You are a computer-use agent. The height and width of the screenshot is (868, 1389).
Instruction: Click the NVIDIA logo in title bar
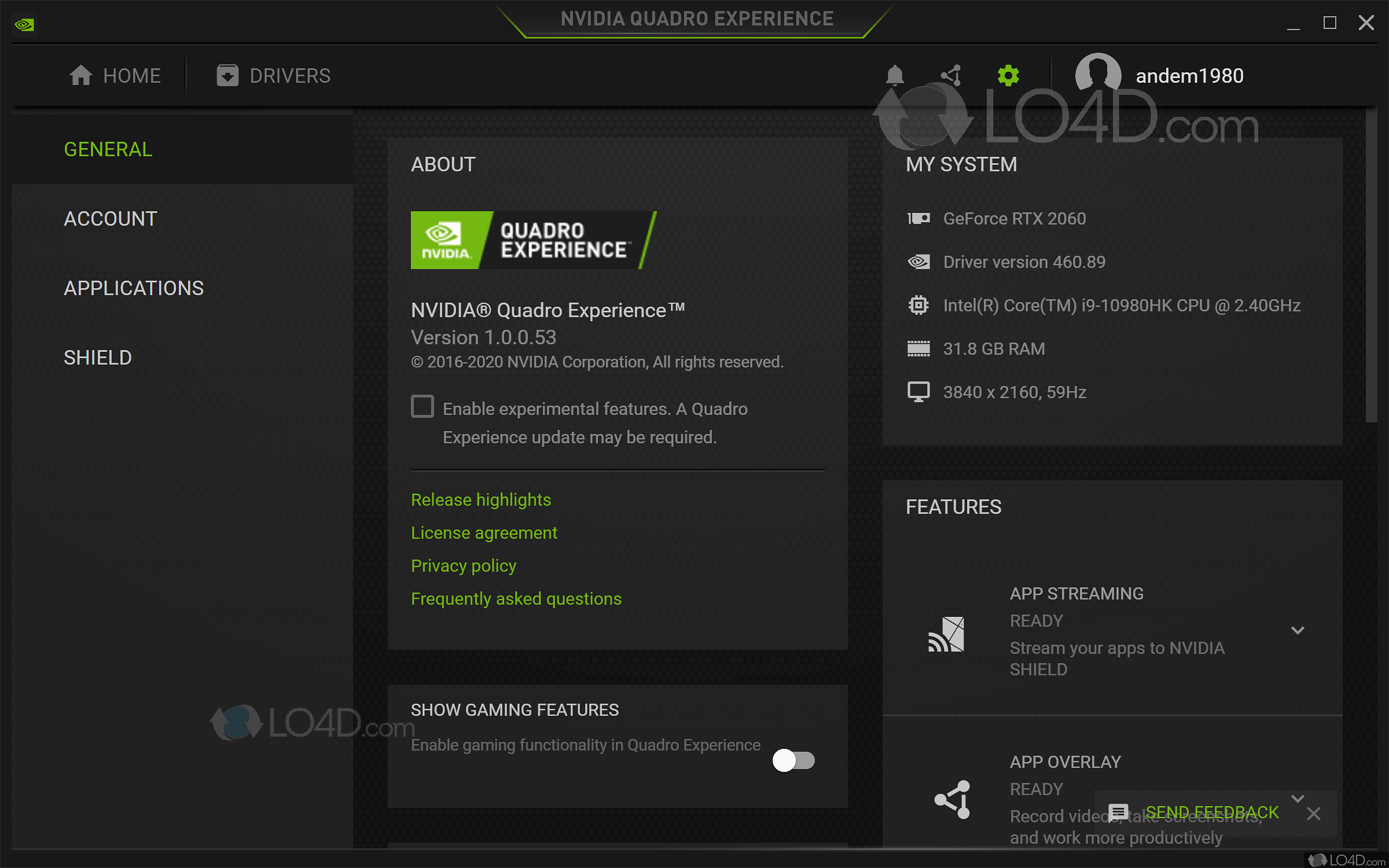pyautogui.click(x=24, y=24)
